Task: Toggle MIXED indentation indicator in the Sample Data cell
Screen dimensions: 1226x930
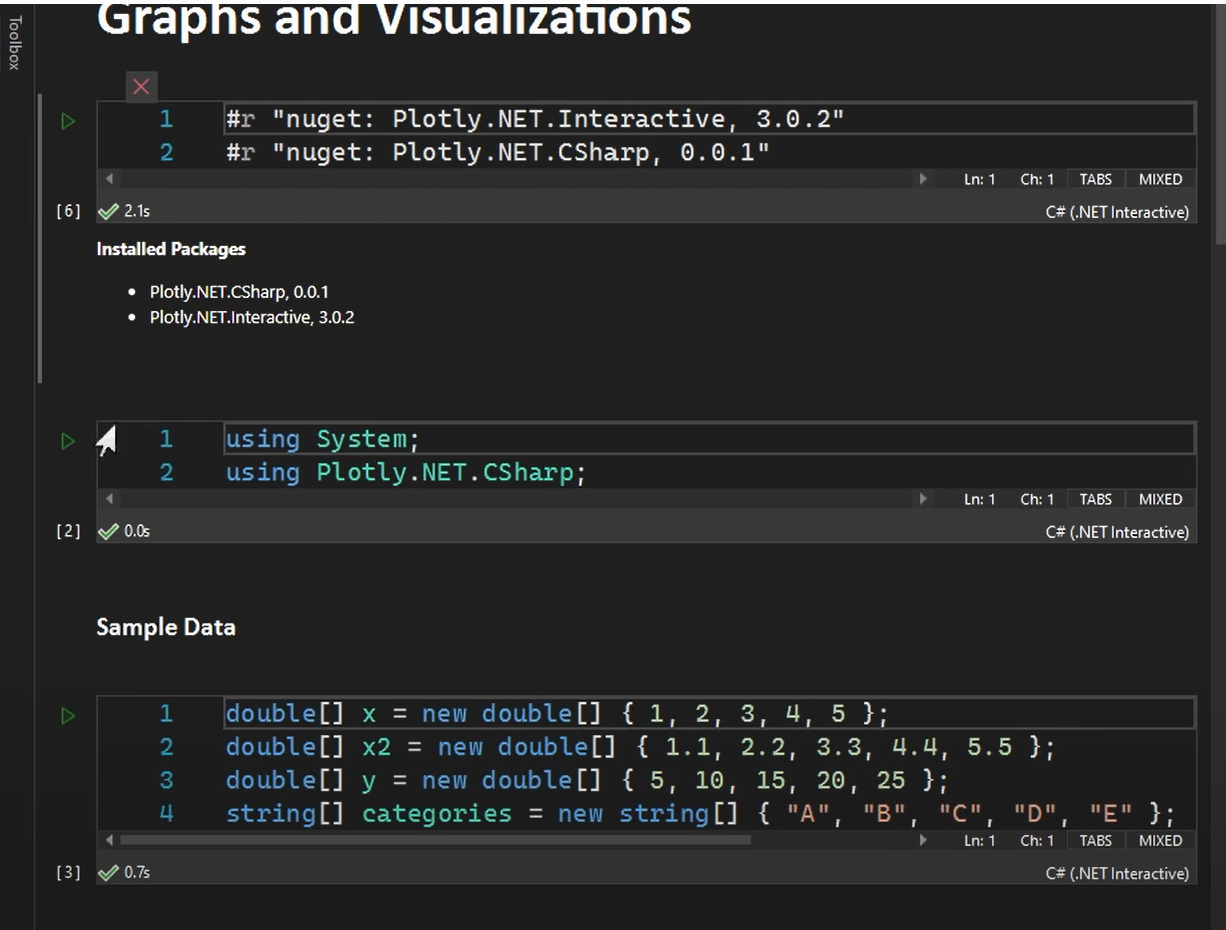Action: 1159,840
